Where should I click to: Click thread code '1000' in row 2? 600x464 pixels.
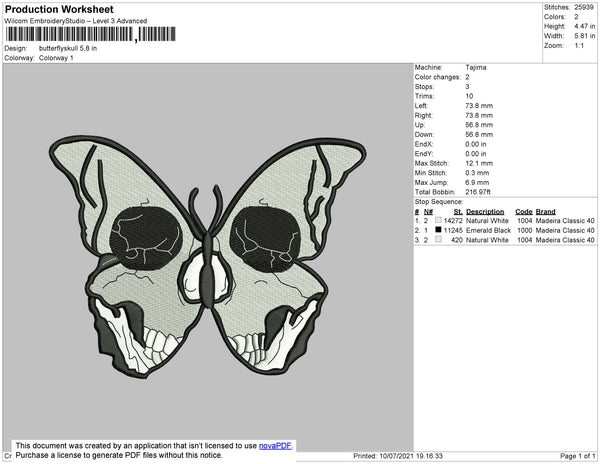[x=525, y=230]
